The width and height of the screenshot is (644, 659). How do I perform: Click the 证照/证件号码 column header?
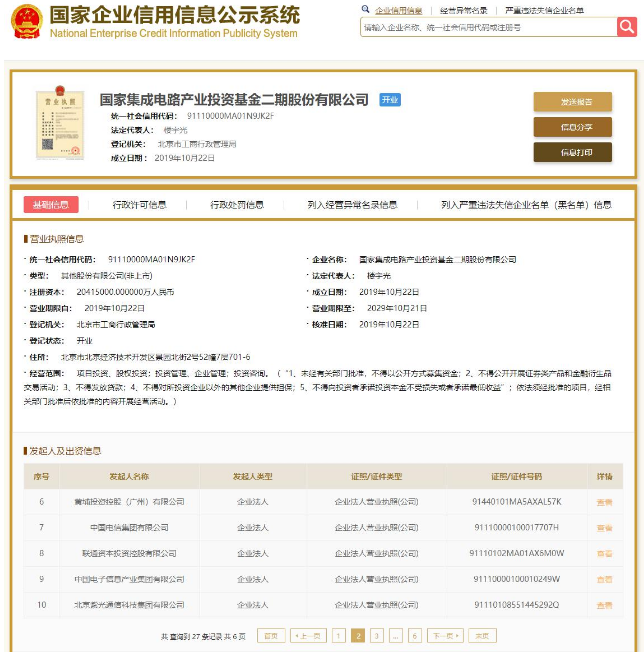(x=517, y=476)
